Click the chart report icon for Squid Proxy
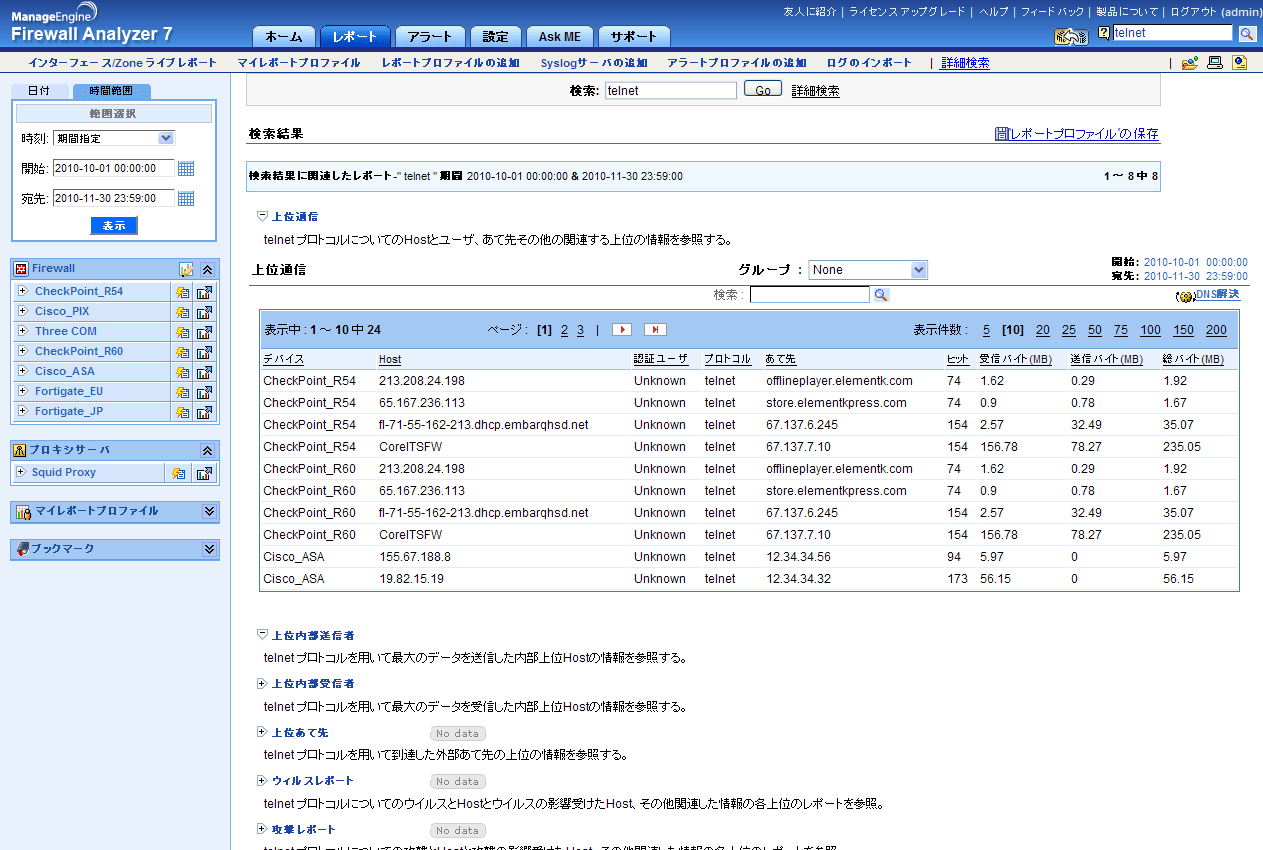1263x850 pixels. point(204,473)
